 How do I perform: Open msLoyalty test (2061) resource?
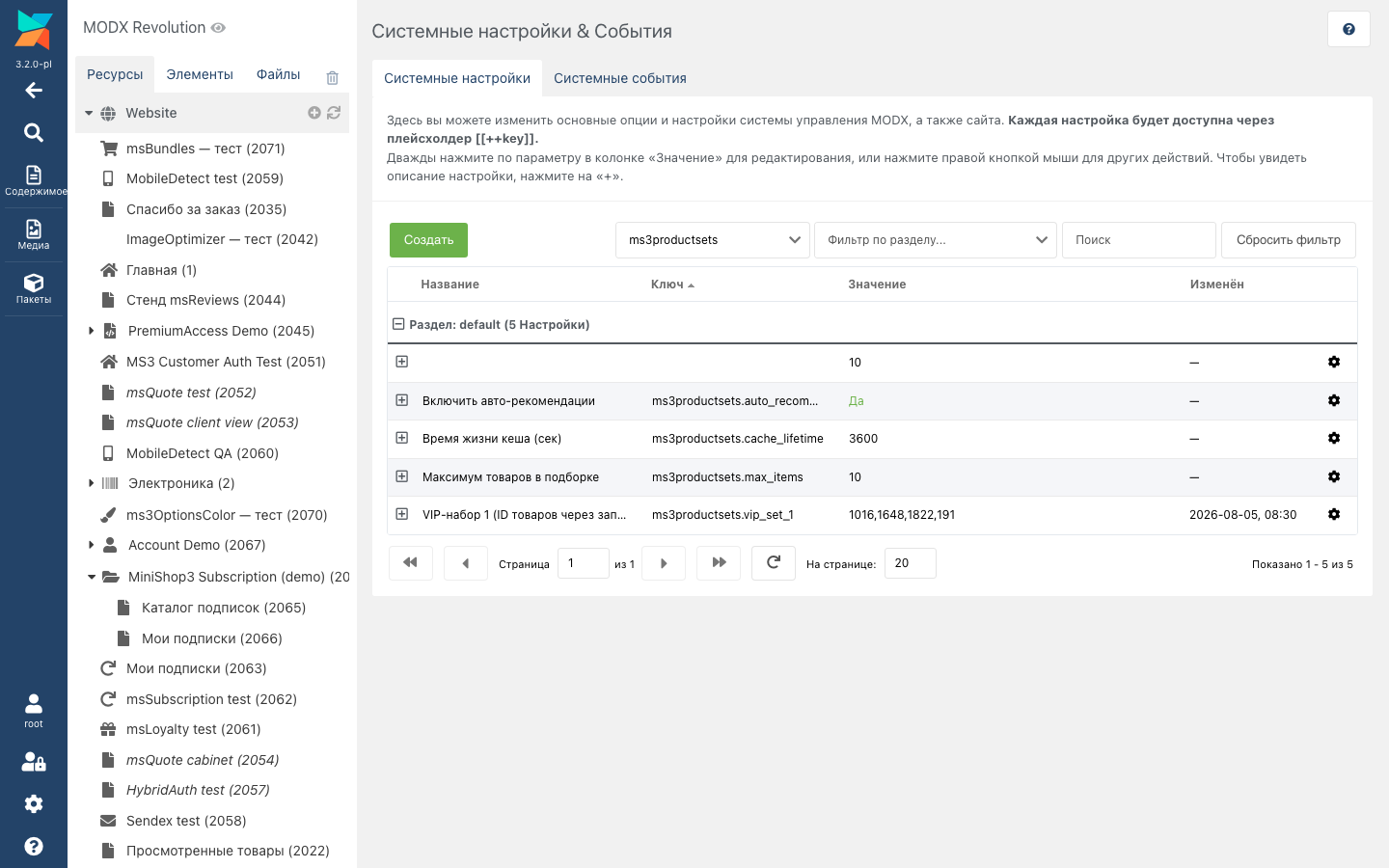[x=194, y=729]
